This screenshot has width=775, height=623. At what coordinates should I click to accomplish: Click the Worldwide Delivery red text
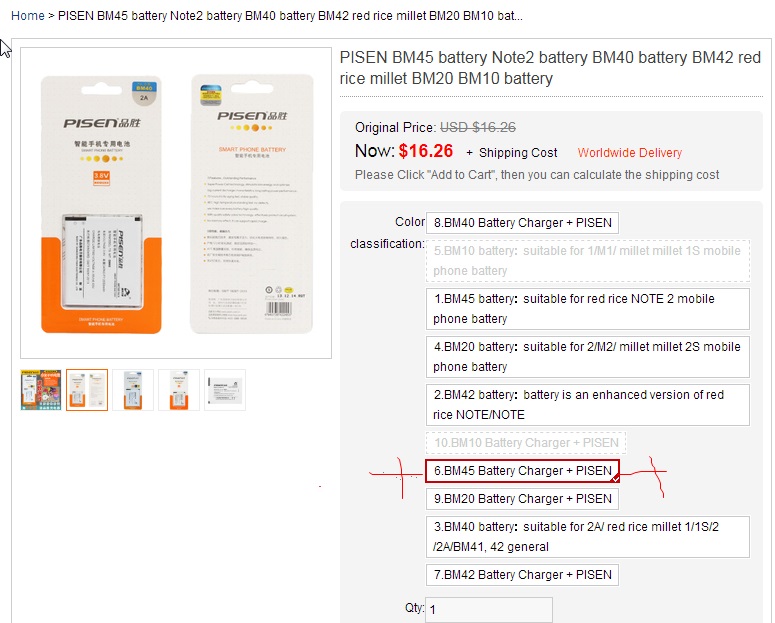(630, 153)
